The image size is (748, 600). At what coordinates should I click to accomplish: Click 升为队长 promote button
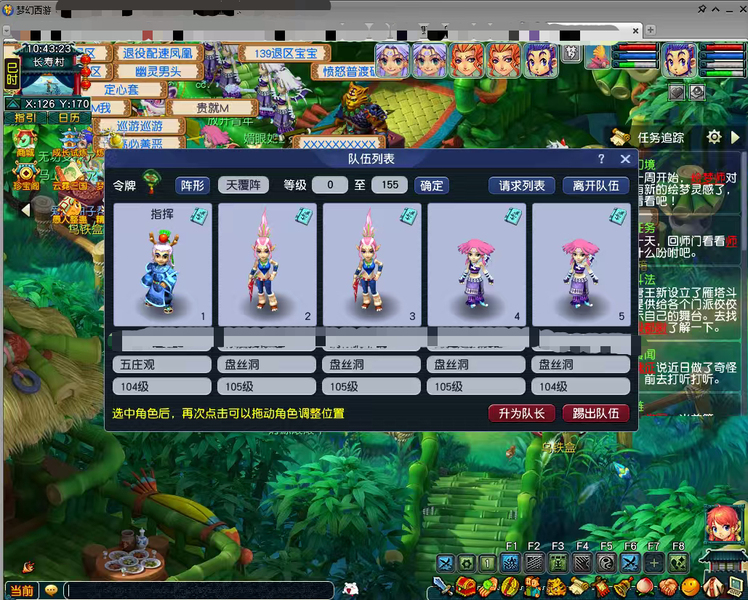click(x=521, y=413)
